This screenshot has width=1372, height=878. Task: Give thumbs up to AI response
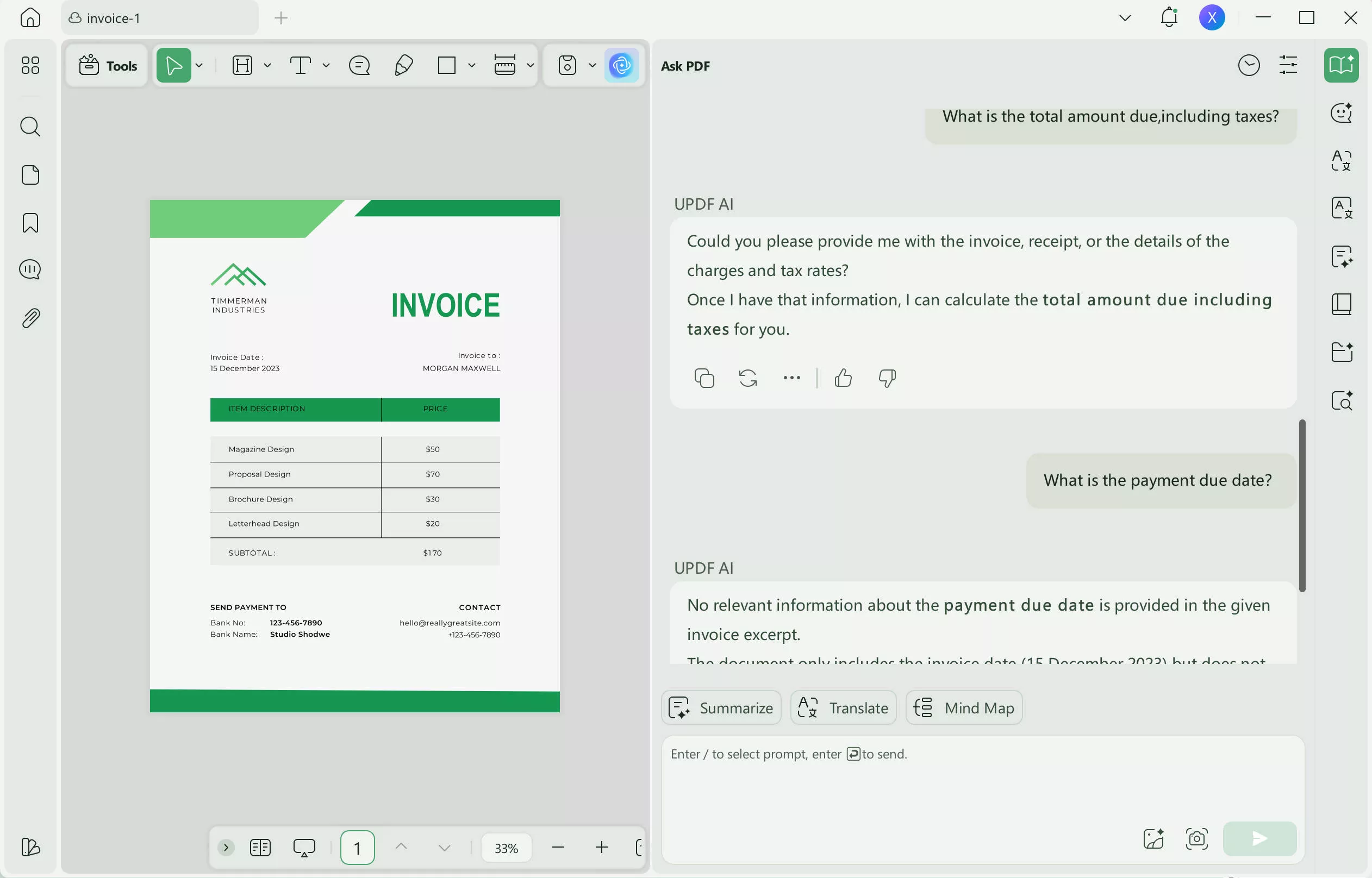click(843, 378)
